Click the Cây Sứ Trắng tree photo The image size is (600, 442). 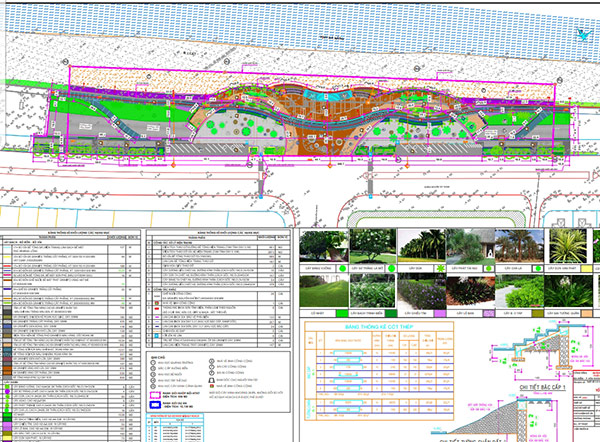pyautogui.click(x=371, y=246)
